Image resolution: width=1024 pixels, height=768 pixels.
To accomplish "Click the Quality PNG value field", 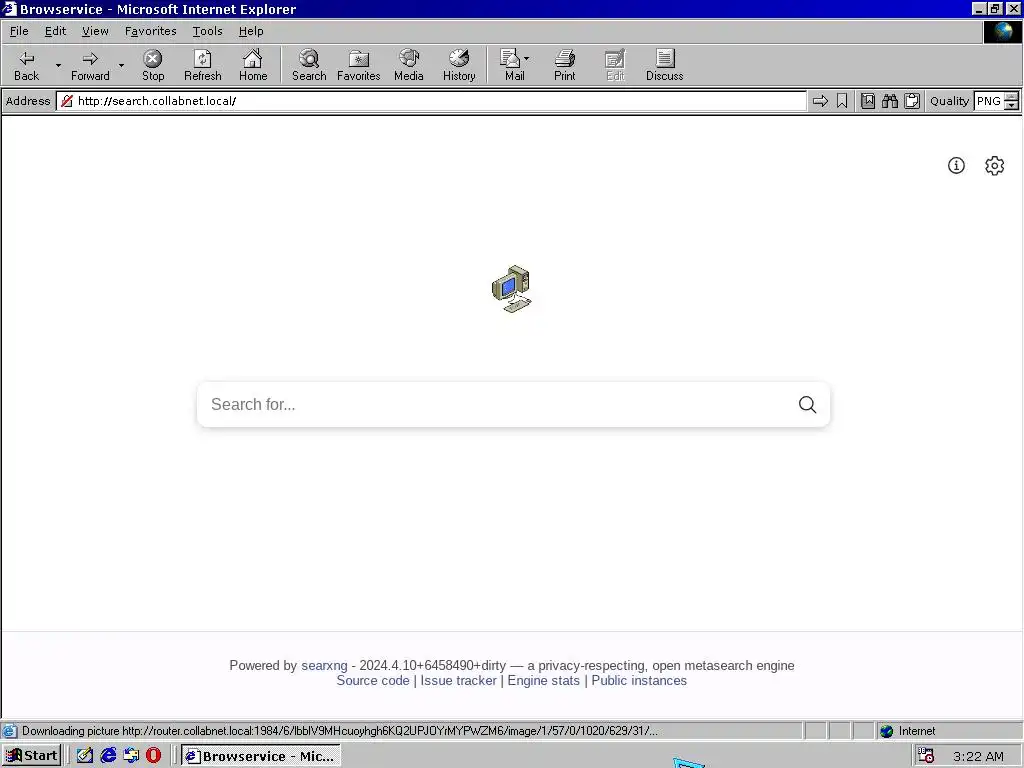I will [989, 101].
